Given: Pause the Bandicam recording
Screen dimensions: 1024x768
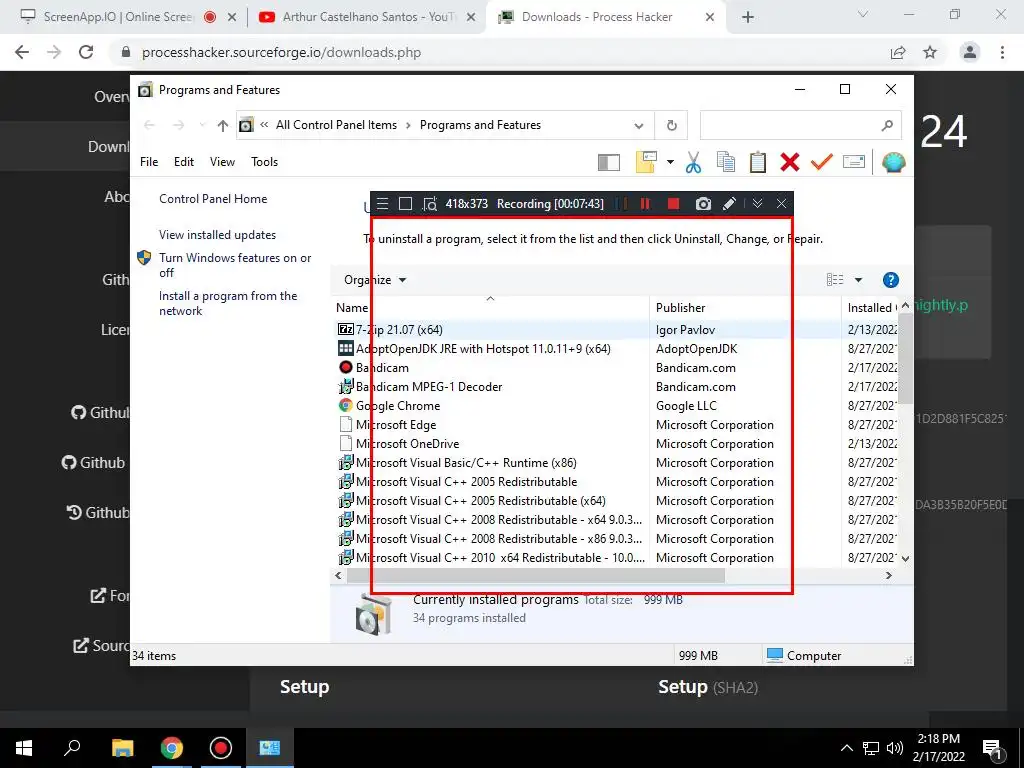Looking at the screenshot, I should tap(645, 204).
